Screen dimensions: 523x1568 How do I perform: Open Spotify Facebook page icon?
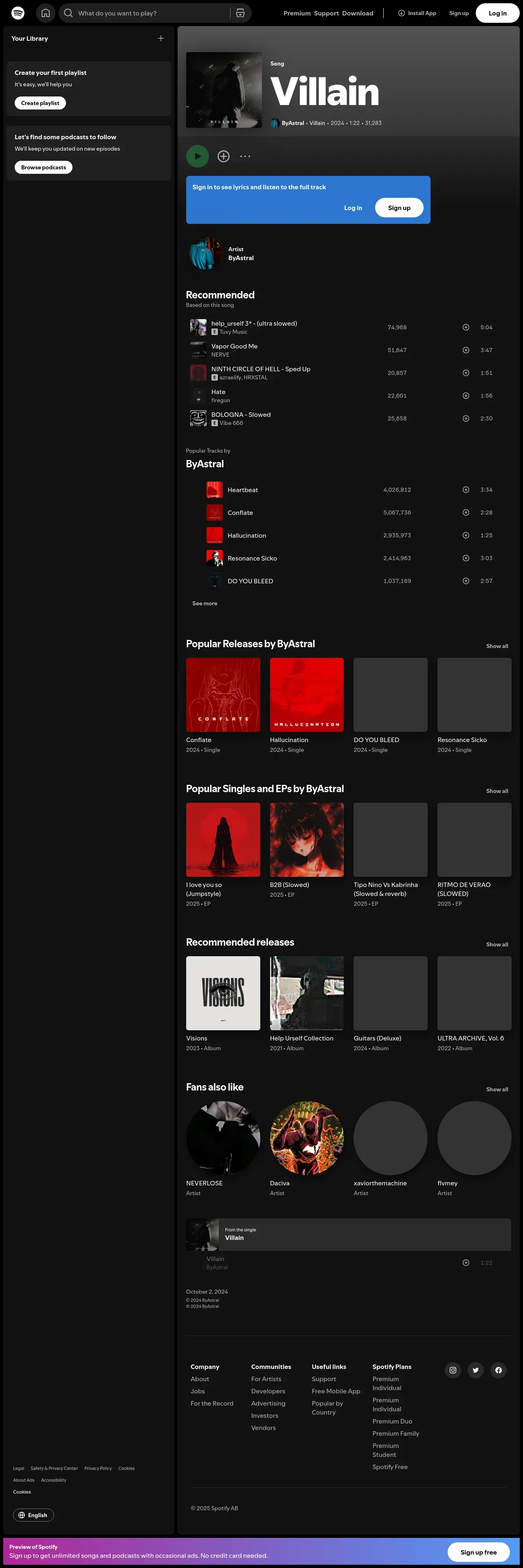499,1370
